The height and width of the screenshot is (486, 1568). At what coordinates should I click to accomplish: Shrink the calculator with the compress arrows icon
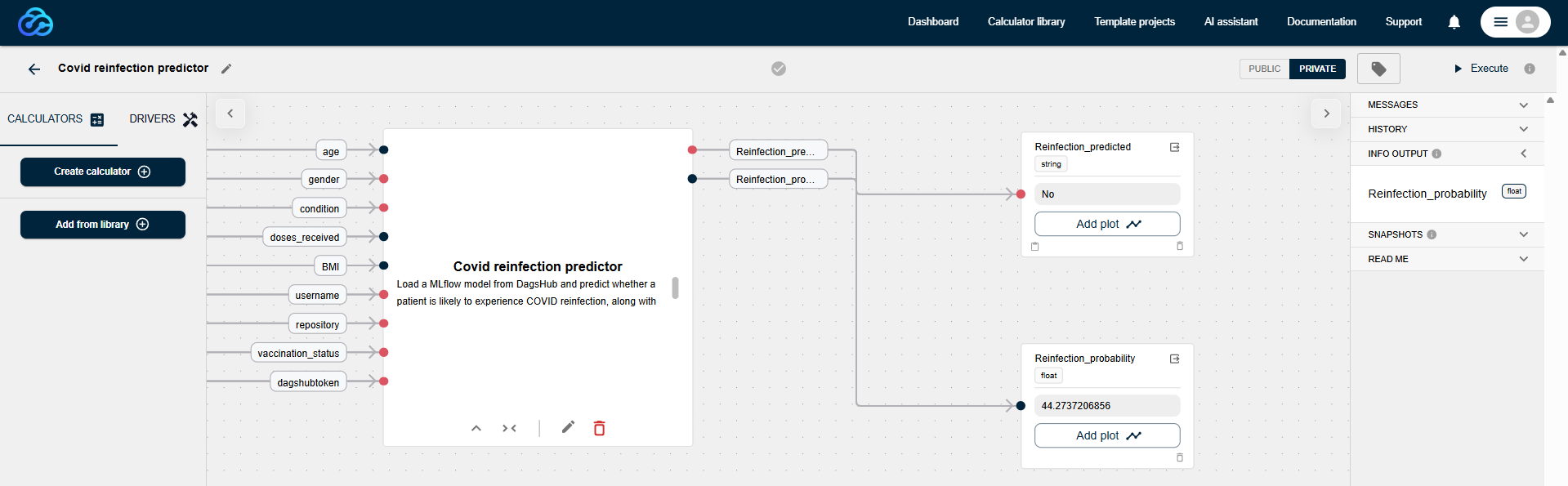[509, 428]
